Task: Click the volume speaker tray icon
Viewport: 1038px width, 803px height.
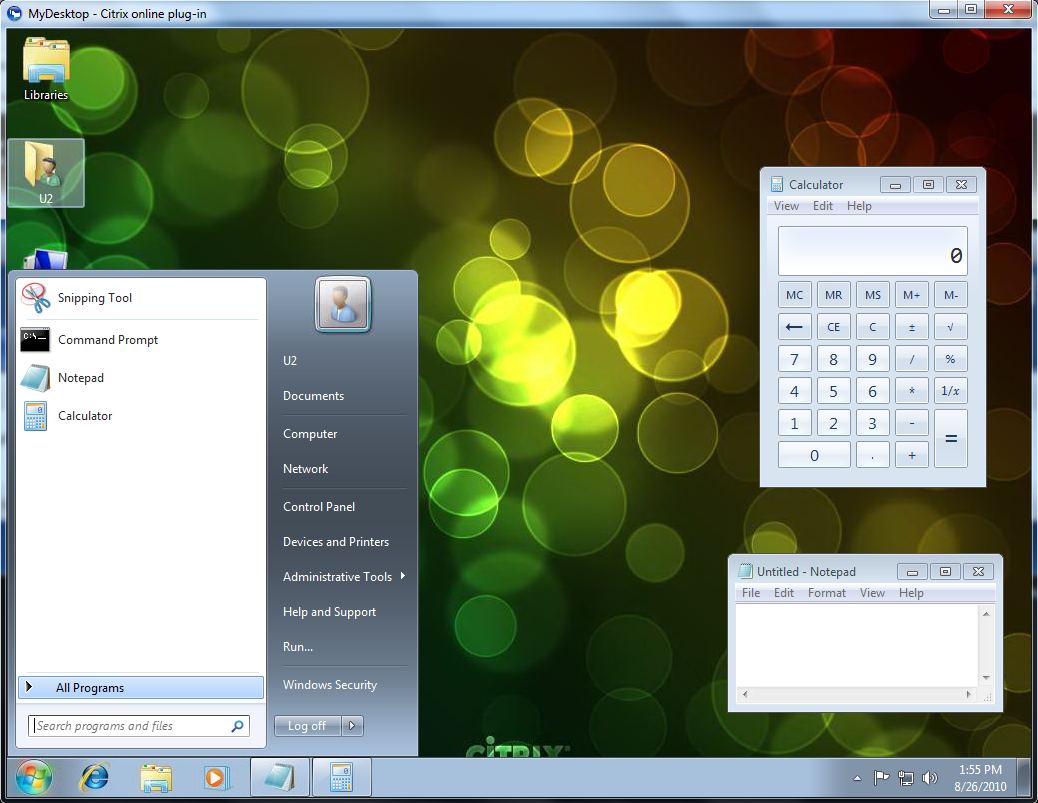Action: tap(930, 778)
